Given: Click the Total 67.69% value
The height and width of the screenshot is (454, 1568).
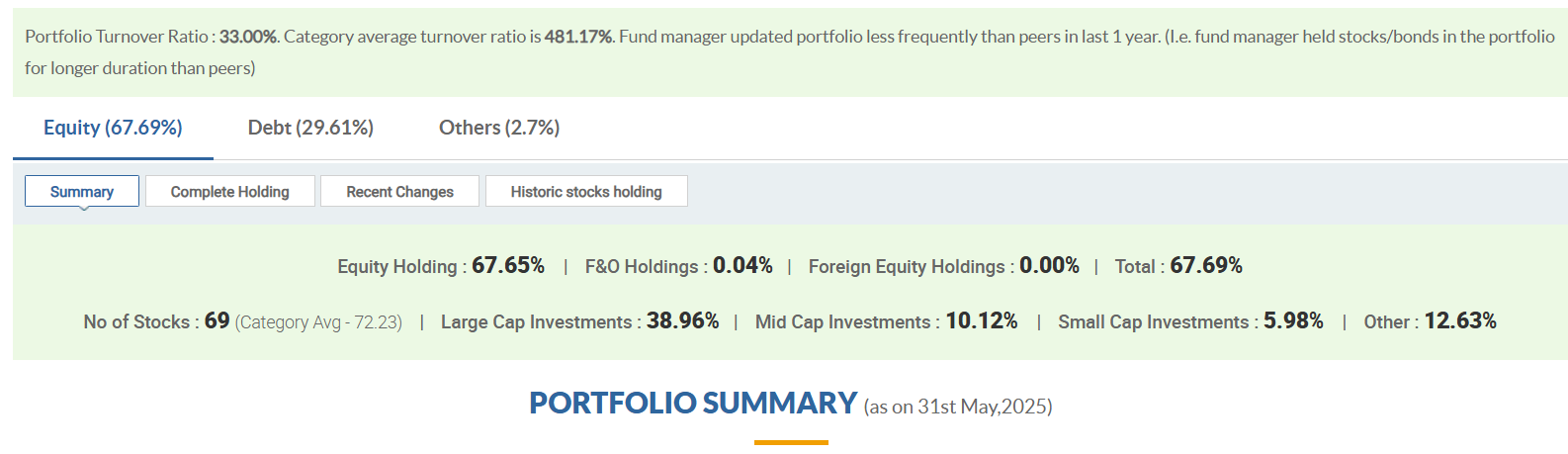Looking at the screenshot, I should 1206,266.
